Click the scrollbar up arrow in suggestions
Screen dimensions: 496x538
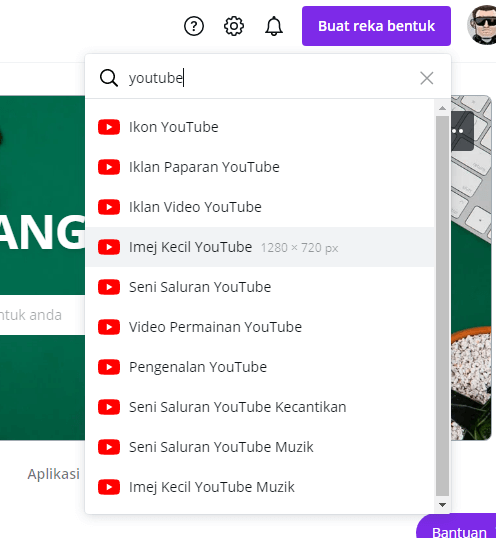pos(442,108)
